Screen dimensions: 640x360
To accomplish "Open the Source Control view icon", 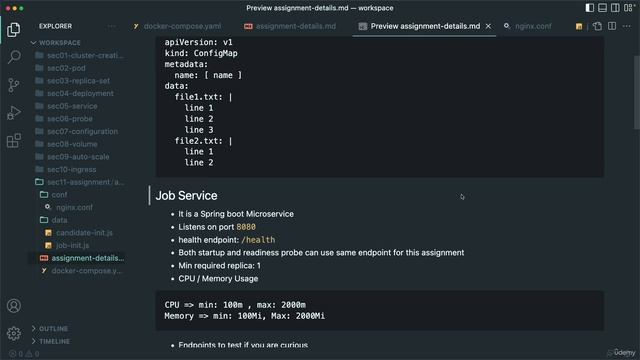I will click(13, 85).
